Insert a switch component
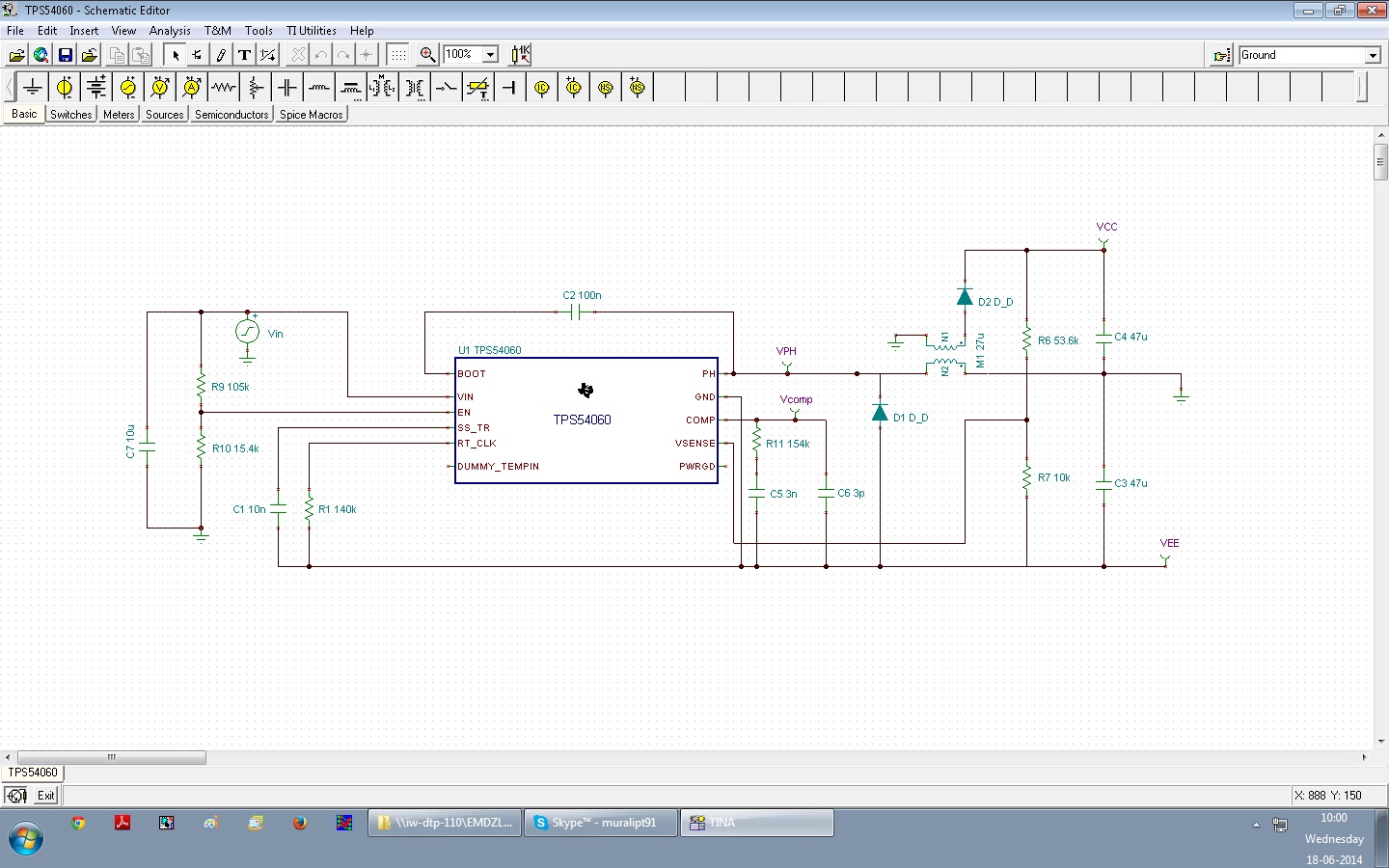The image size is (1389, 868). [447, 88]
